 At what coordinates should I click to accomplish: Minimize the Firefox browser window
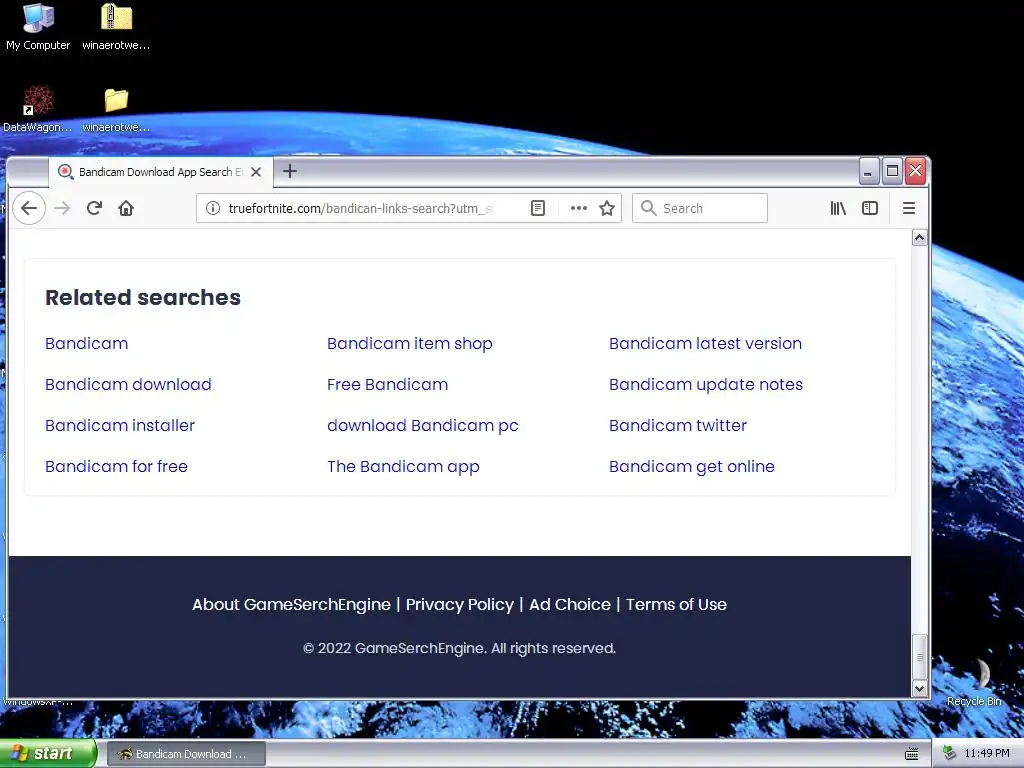coord(868,172)
